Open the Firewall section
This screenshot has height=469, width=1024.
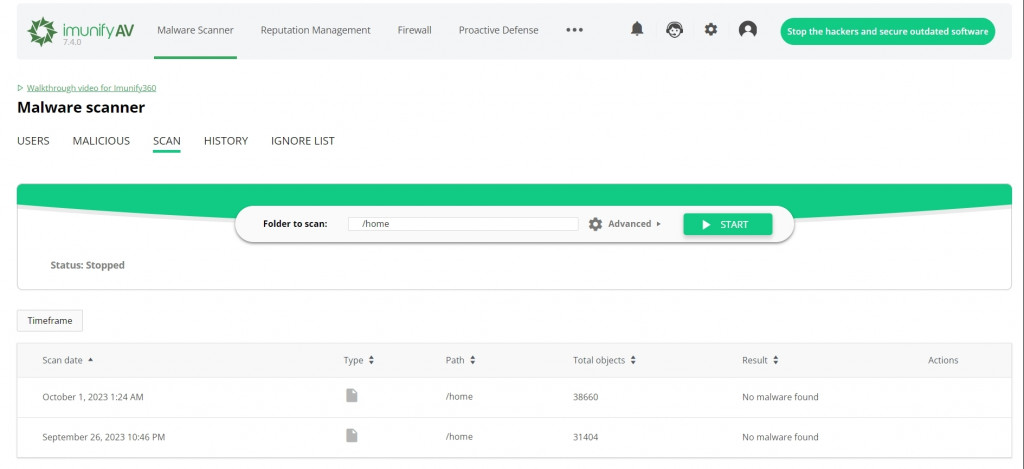415,30
